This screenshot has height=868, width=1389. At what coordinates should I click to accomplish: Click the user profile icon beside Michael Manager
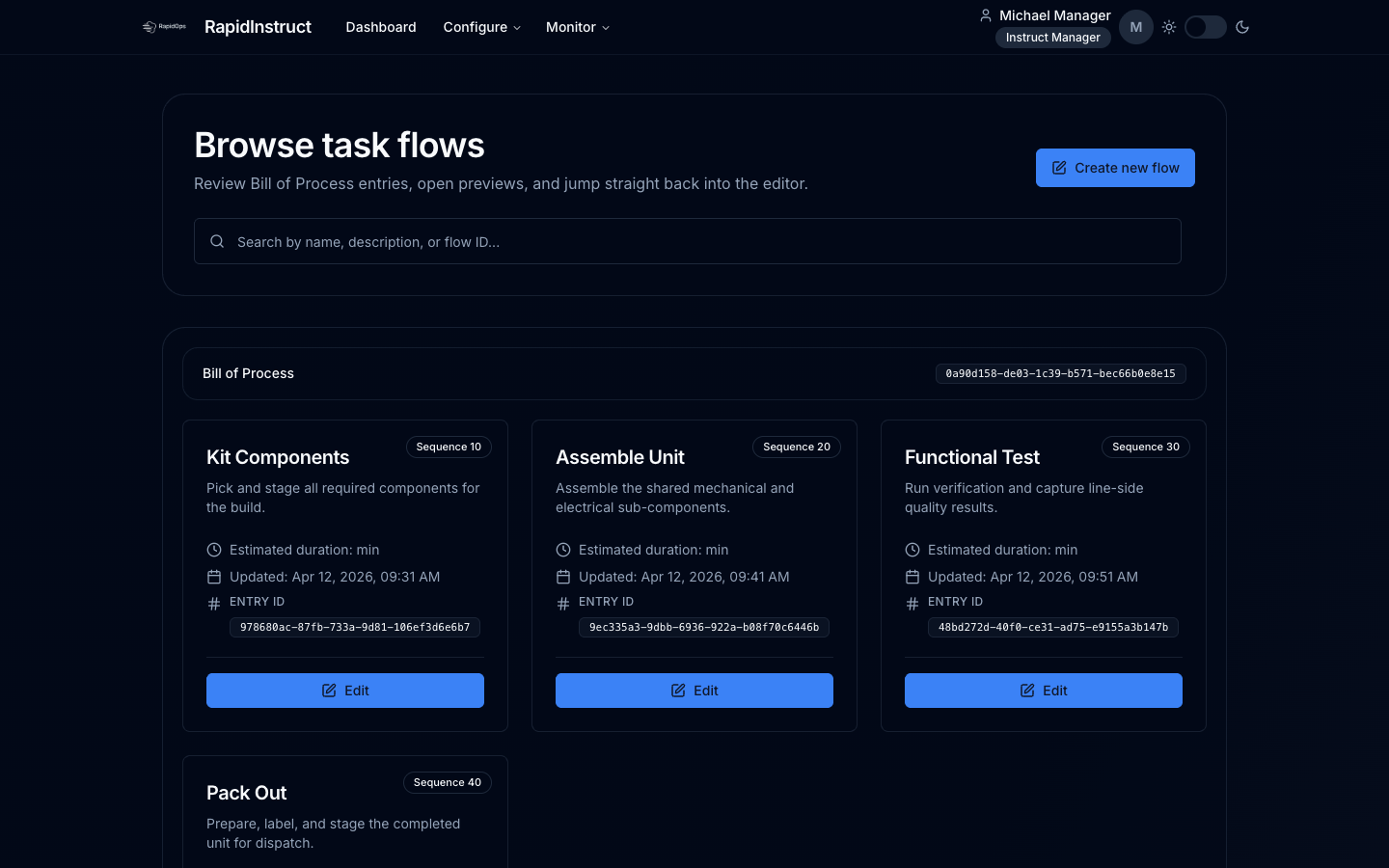(x=986, y=15)
